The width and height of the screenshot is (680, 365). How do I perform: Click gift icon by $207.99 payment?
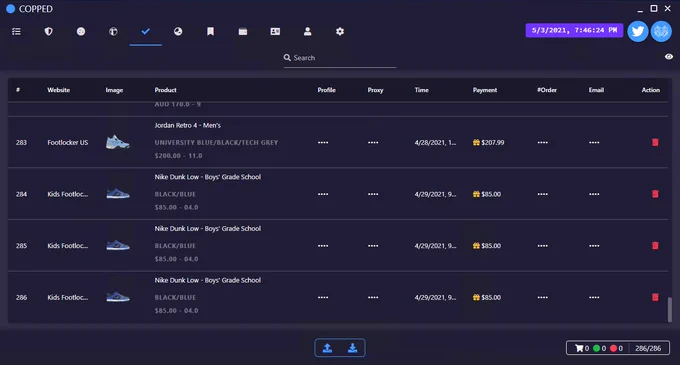[476, 142]
